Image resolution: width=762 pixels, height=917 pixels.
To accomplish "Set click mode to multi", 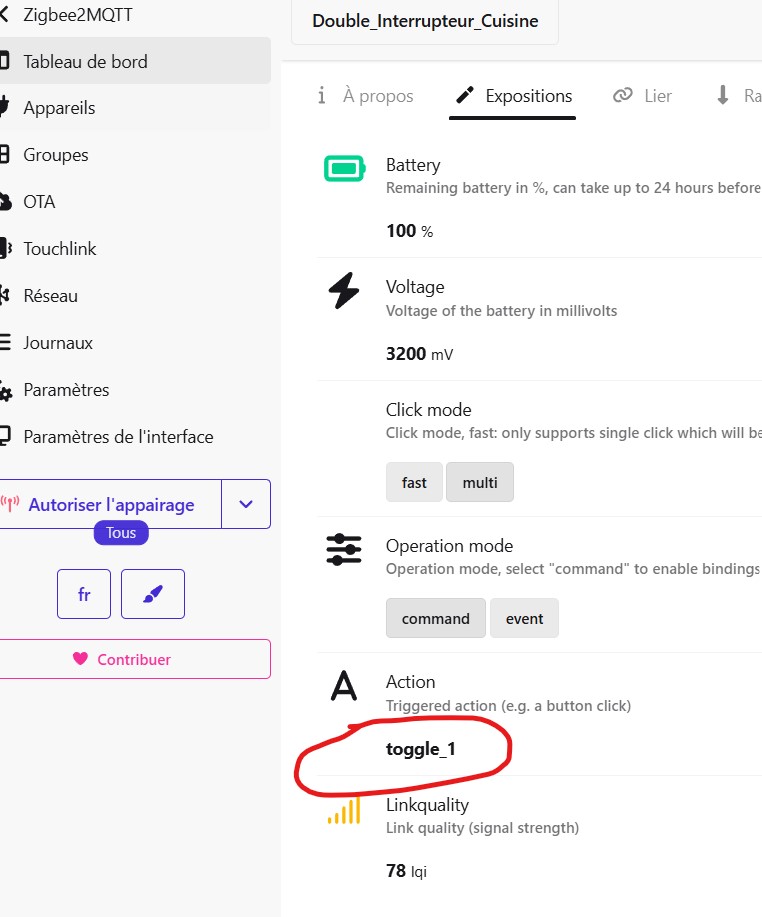I will [480, 482].
